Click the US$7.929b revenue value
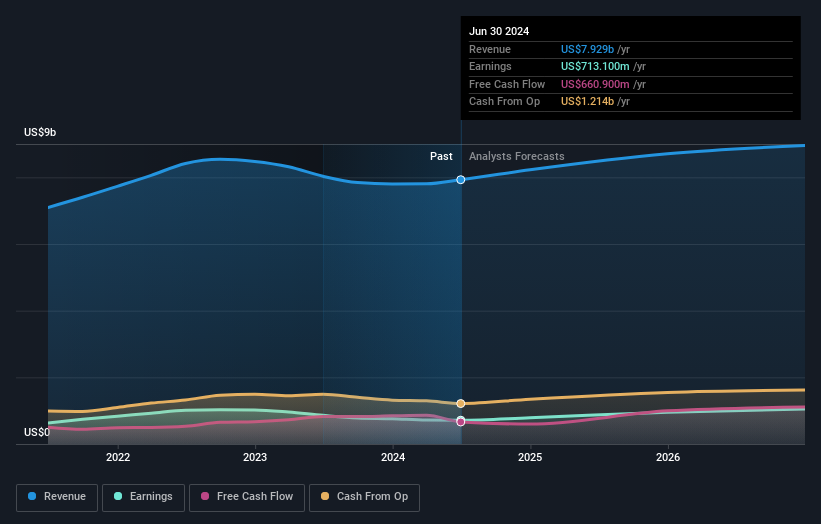Screen dimensions: 821x524 pyautogui.click(x=587, y=49)
